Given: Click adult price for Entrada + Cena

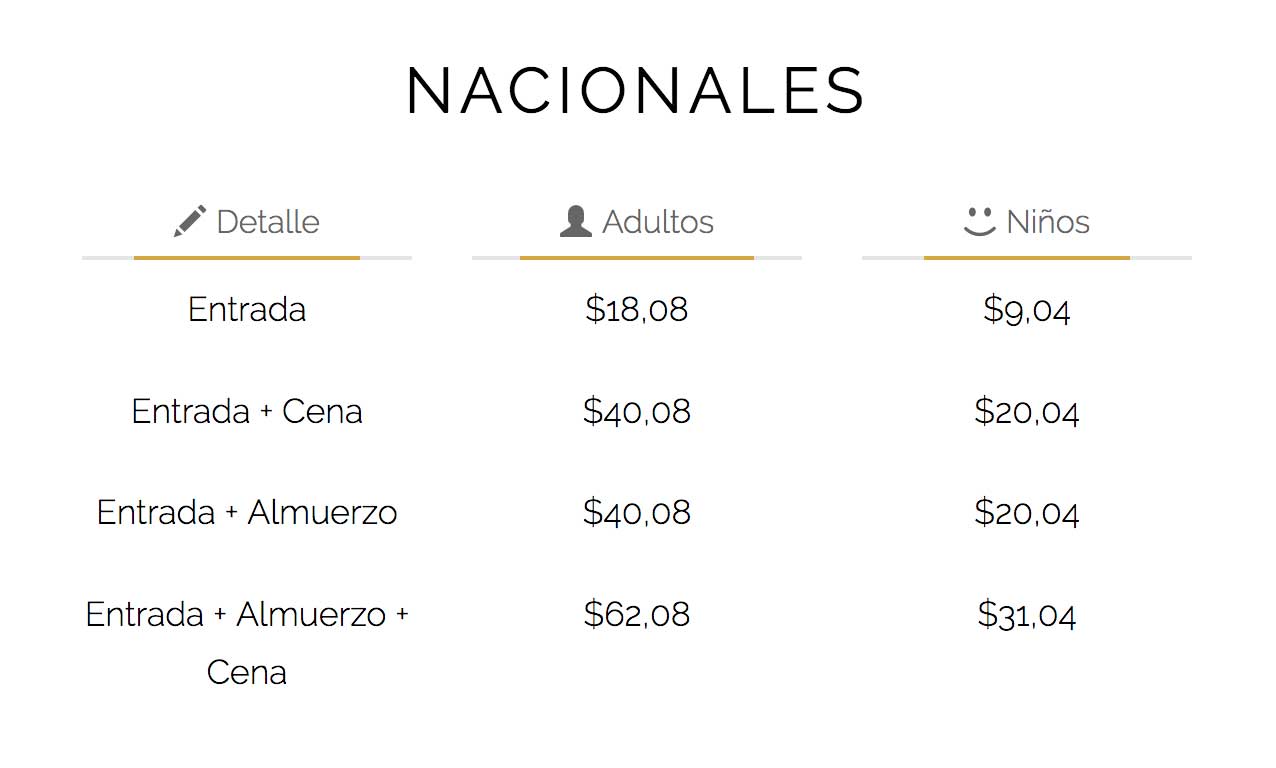Looking at the screenshot, I should pyautogui.click(x=637, y=411).
